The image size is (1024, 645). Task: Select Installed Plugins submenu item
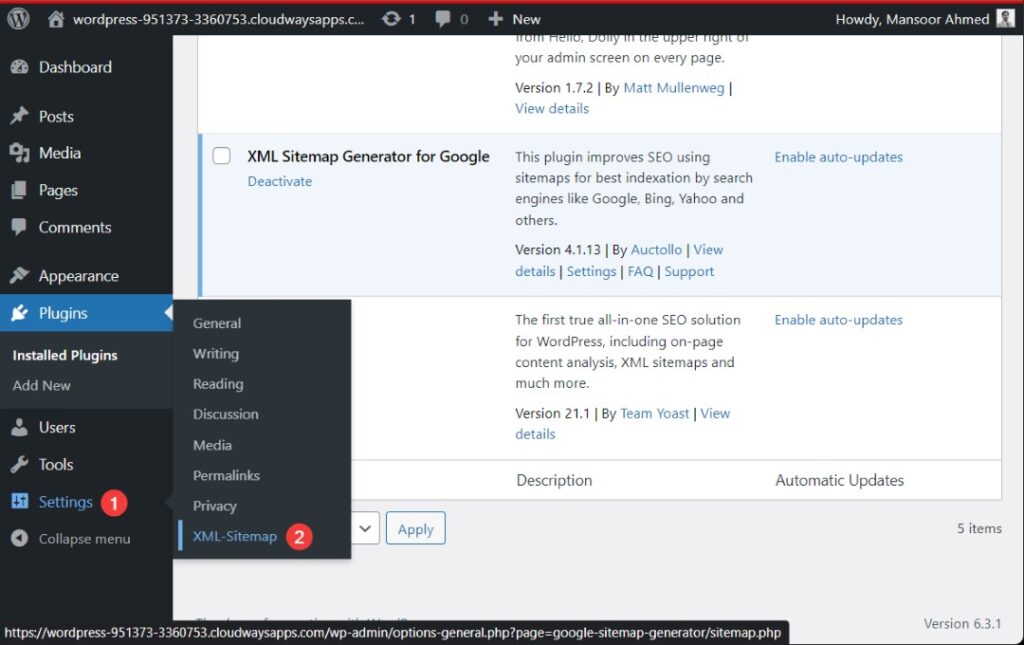(65, 355)
